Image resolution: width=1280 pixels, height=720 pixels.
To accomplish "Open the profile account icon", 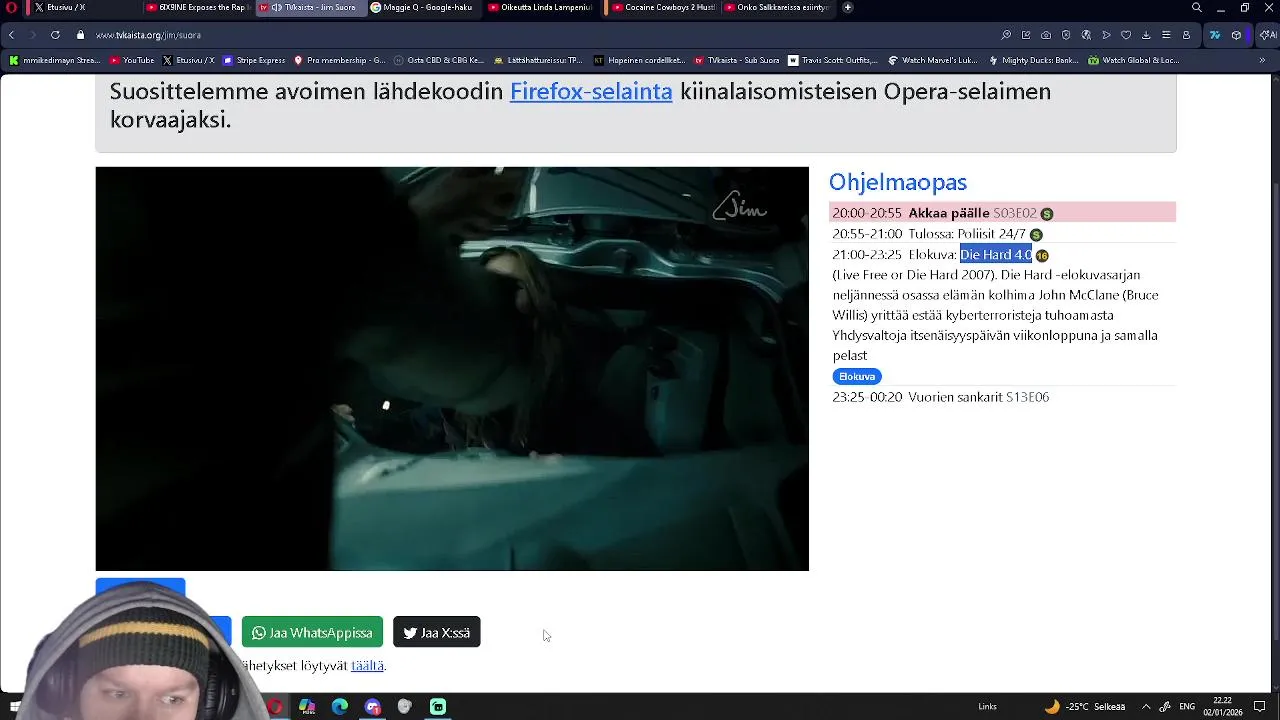I will [x=1186, y=35].
